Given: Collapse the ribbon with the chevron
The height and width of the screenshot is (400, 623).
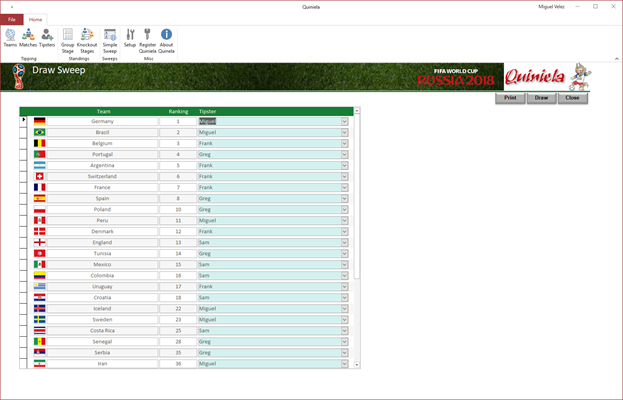Looking at the screenshot, I should [617, 59].
